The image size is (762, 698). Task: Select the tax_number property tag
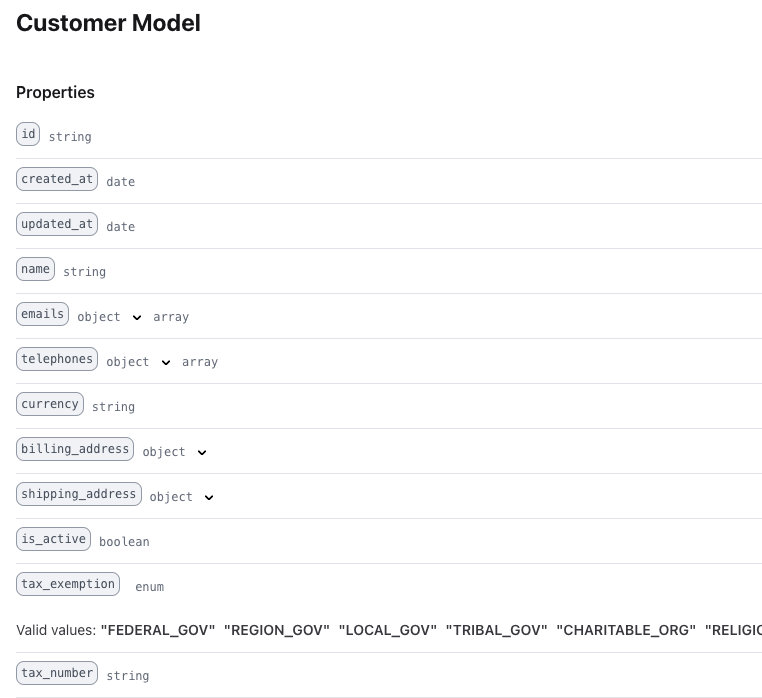[57, 673]
